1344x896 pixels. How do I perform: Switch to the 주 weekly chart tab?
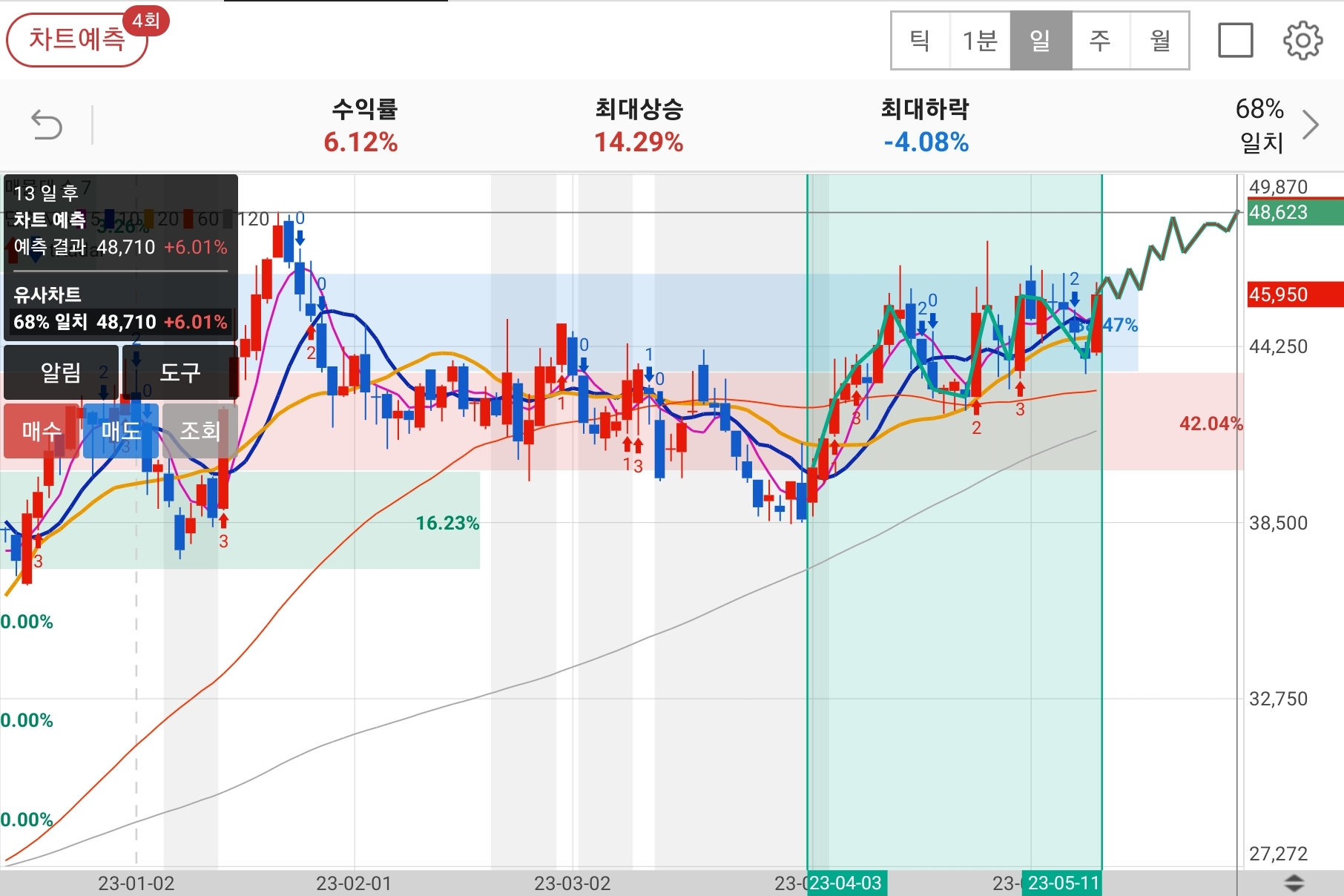click(x=1100, y=40)
